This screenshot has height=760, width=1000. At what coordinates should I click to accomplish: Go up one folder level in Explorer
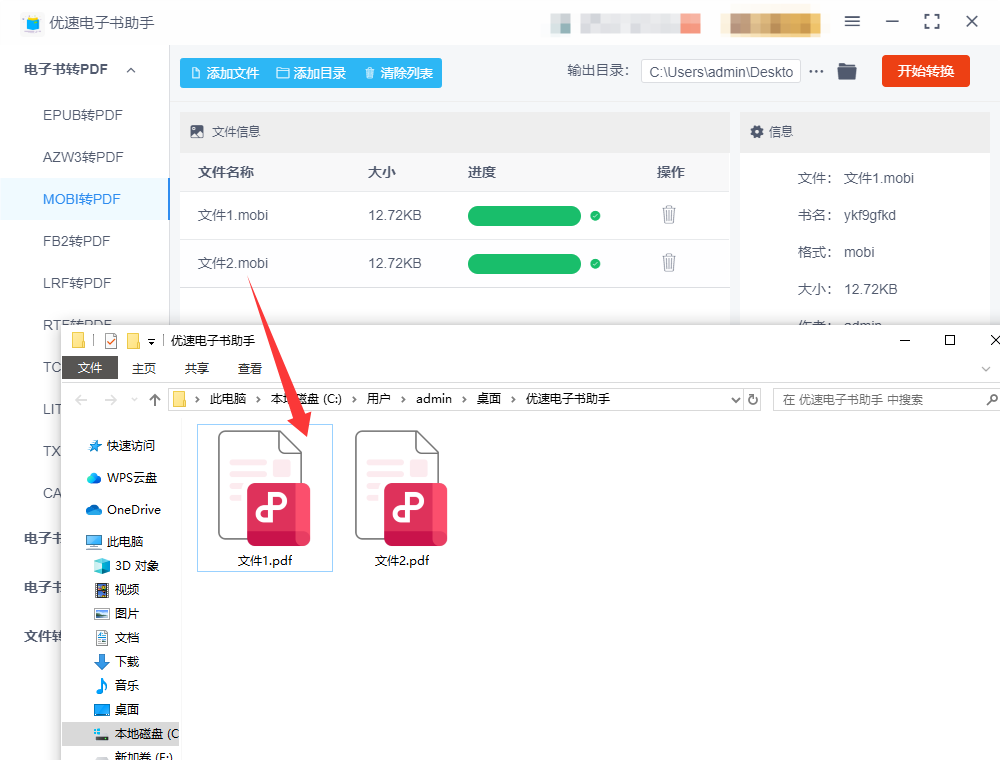click(154, 400)
